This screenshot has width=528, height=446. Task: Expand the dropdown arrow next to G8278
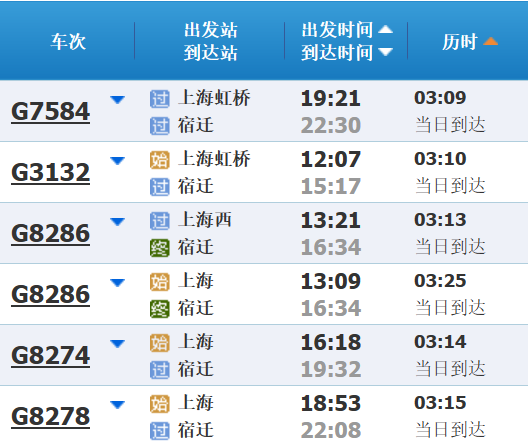tap(118, 405)
